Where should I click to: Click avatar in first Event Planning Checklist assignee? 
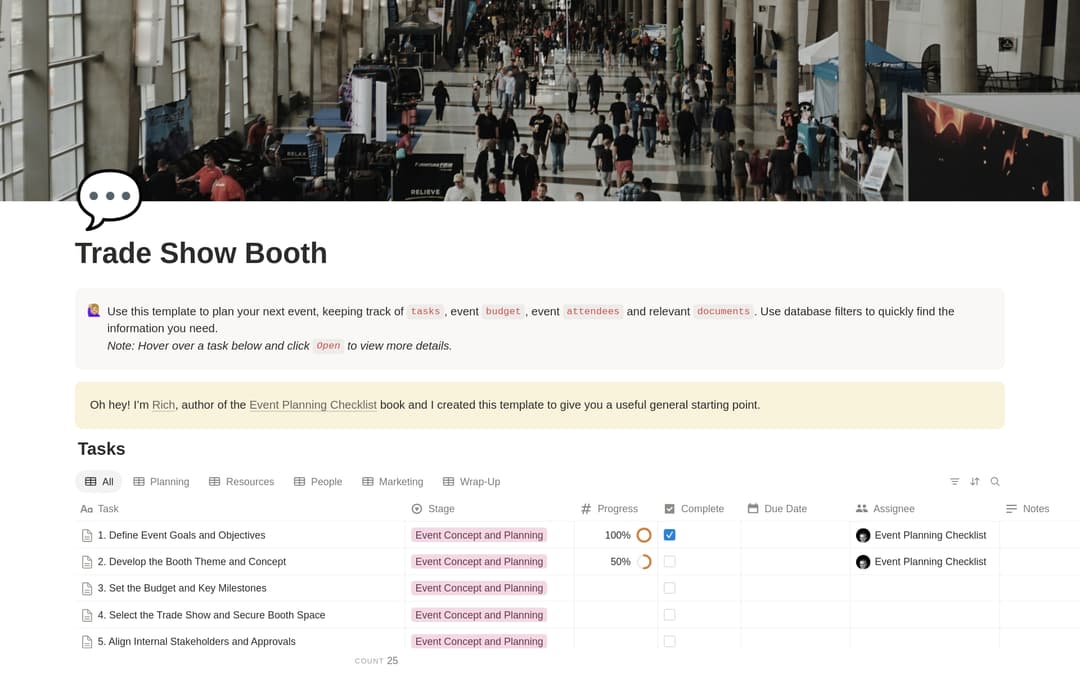coord(862,535)
